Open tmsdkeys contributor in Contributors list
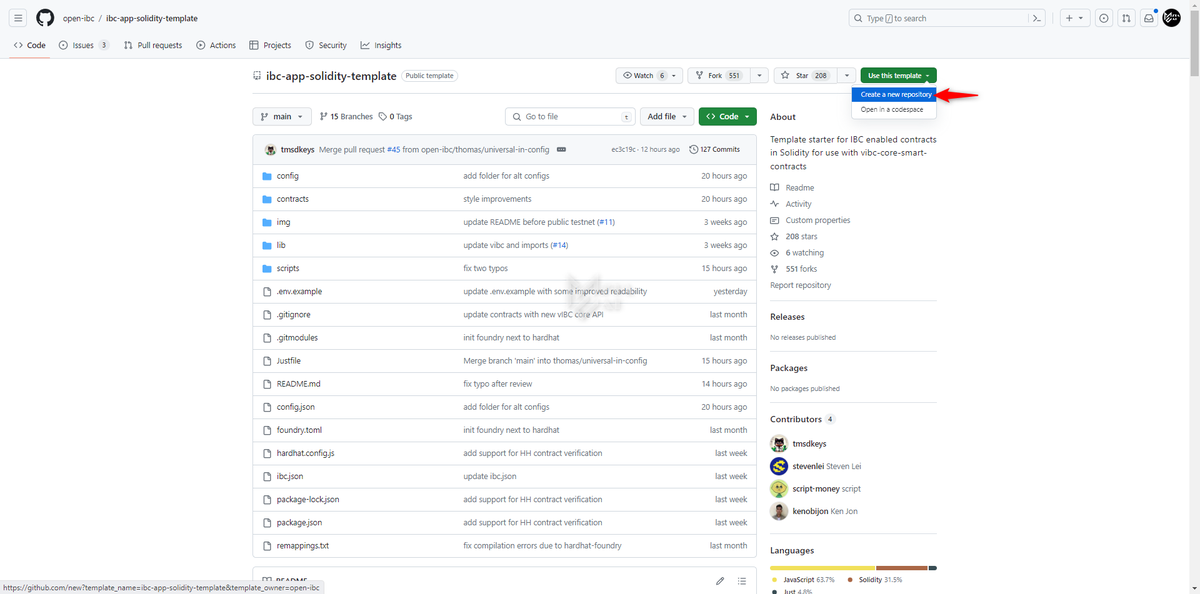This screenshot has width=1200, height=594. (x=809, y=444)
